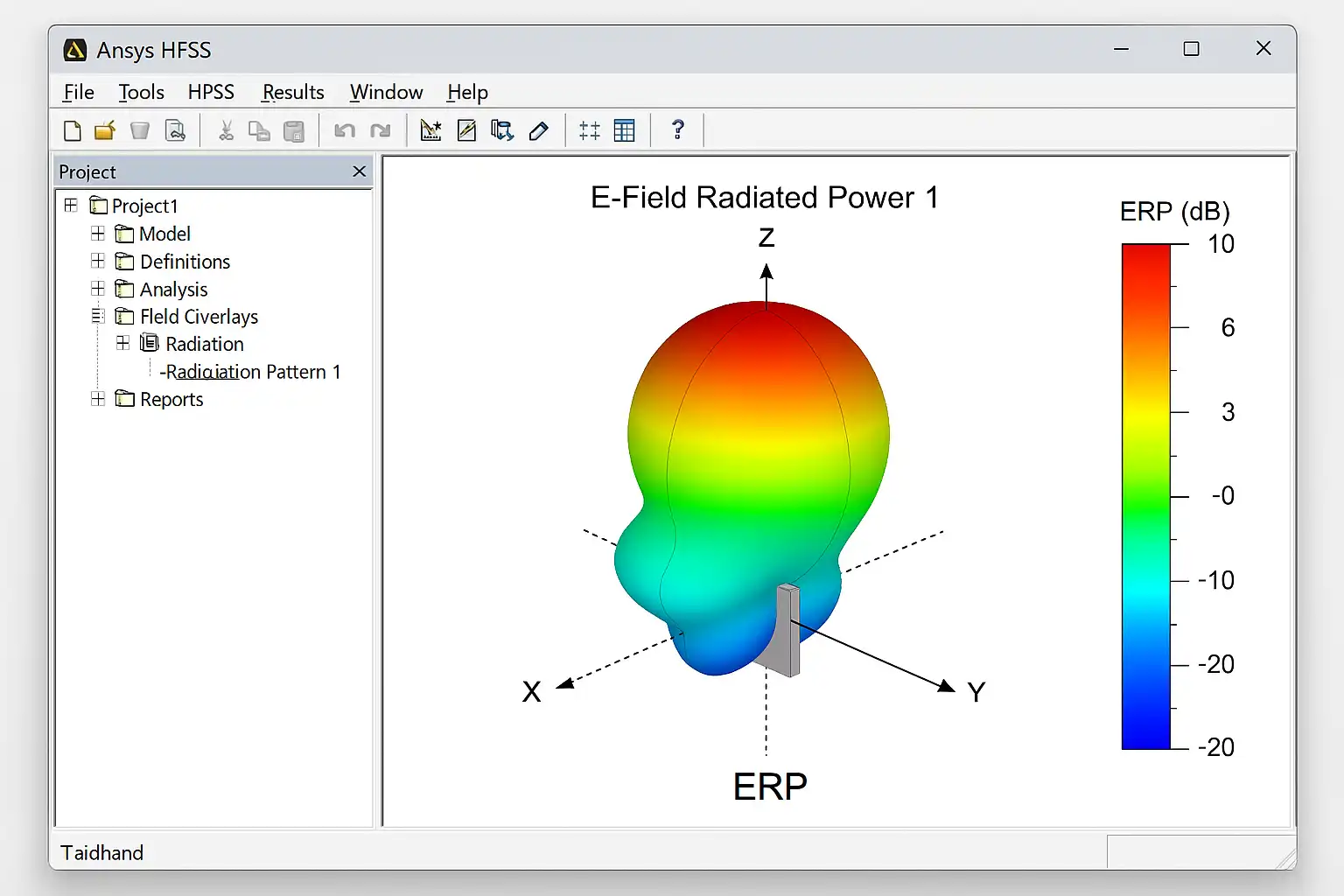This screenshot has height=896, width=1344.
Task: Open a project with the folder icon
Action: 105,131
